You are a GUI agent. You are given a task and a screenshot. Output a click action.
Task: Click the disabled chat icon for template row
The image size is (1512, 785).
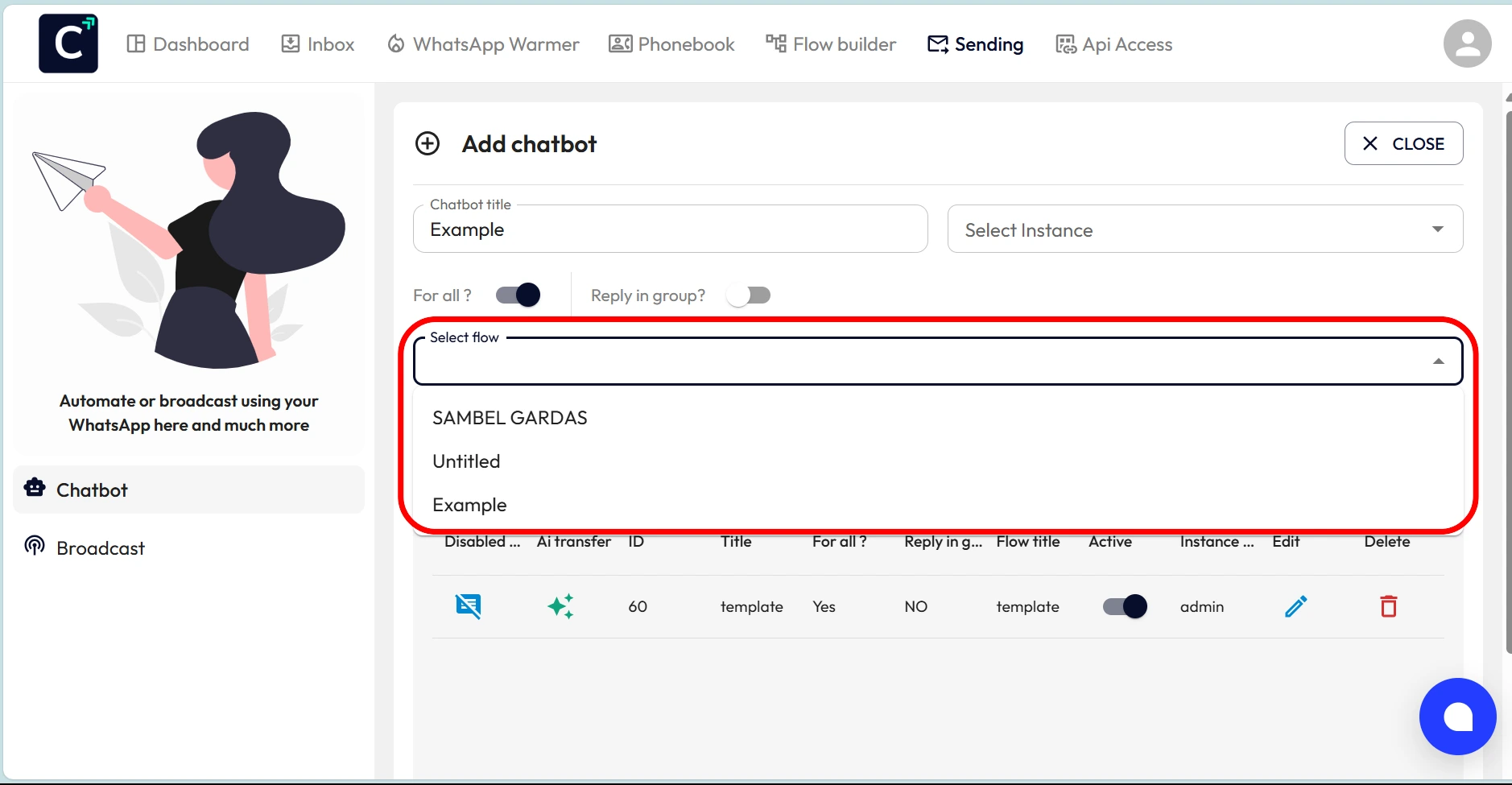click(x=469, y=606)
